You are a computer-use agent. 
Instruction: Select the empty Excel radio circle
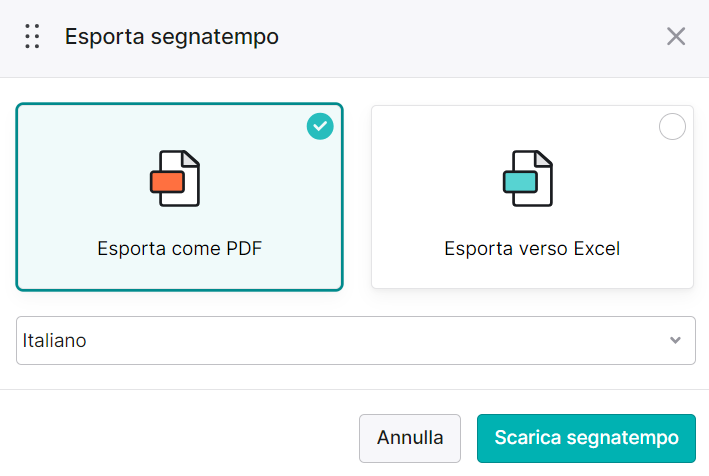pos(672,126)
